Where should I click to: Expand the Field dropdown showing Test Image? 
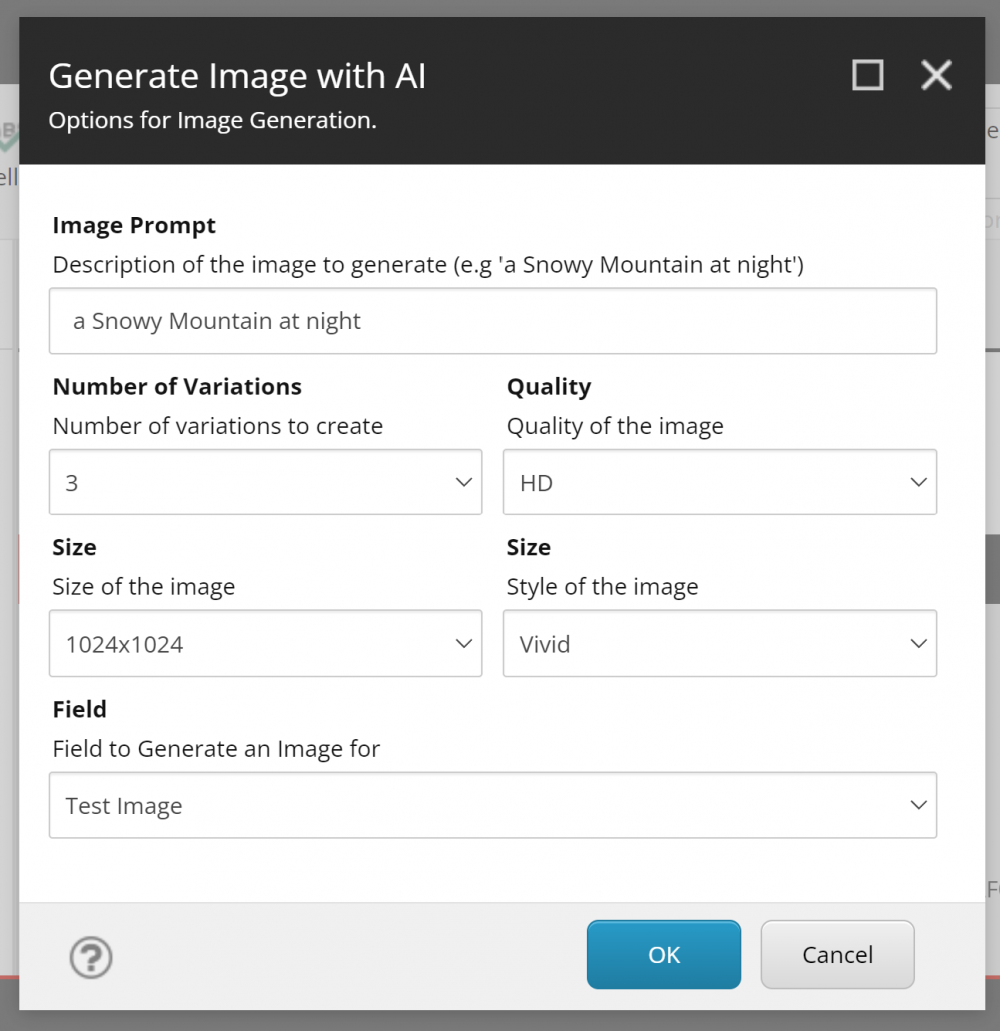pyautogui.click(x=493, y=805)
